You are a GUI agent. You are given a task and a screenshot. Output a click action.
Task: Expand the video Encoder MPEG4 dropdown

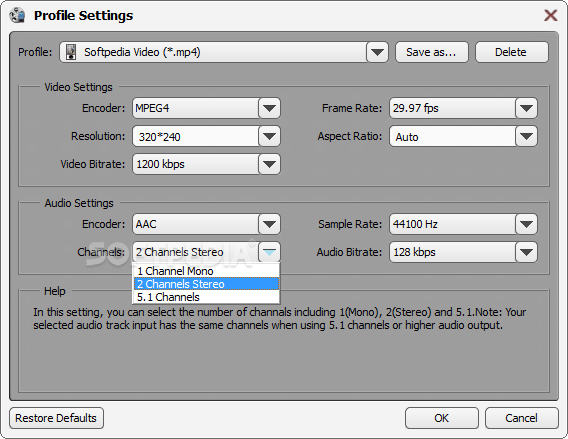click(269, 108)
